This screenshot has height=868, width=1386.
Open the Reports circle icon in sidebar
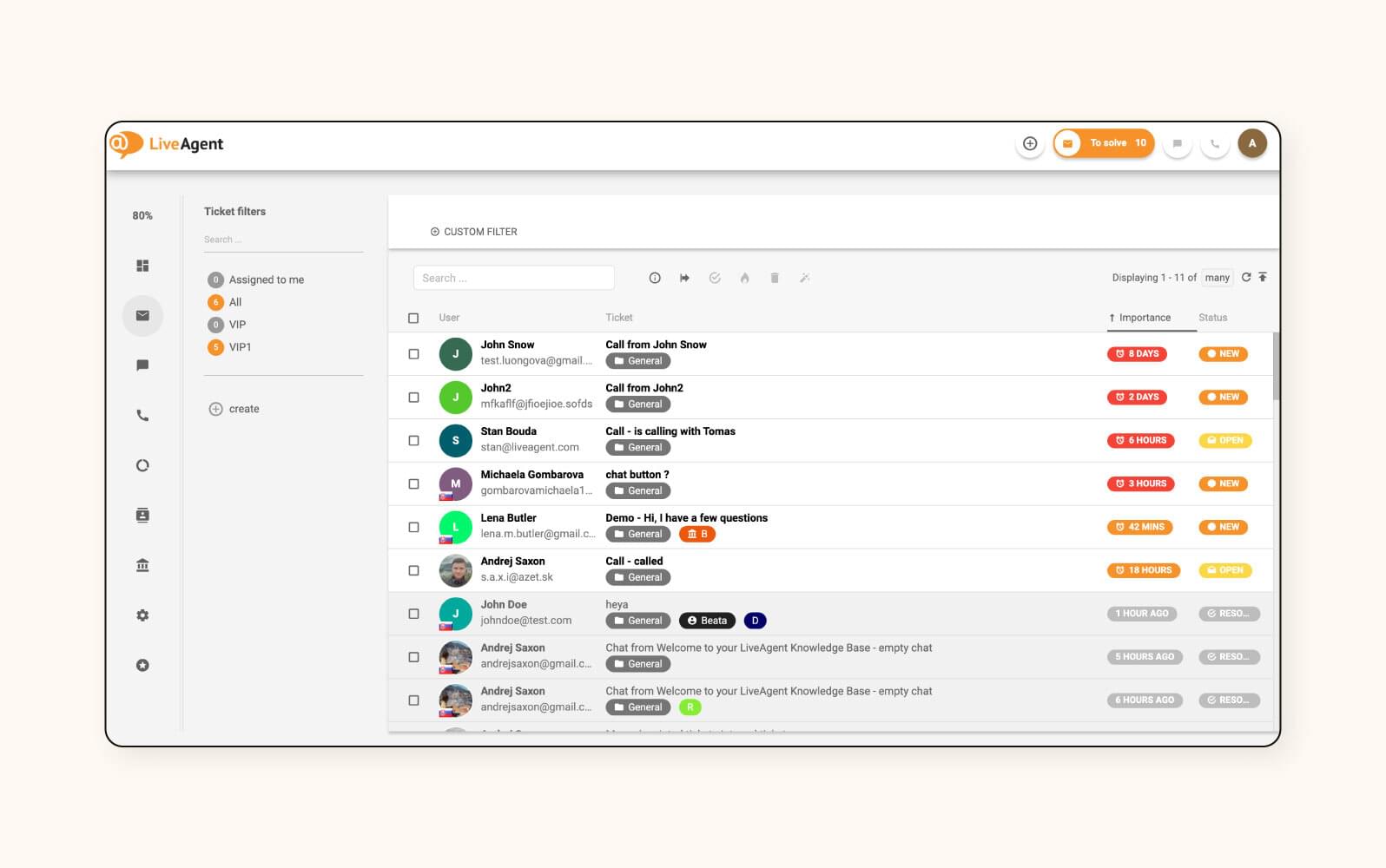point(142,465)
